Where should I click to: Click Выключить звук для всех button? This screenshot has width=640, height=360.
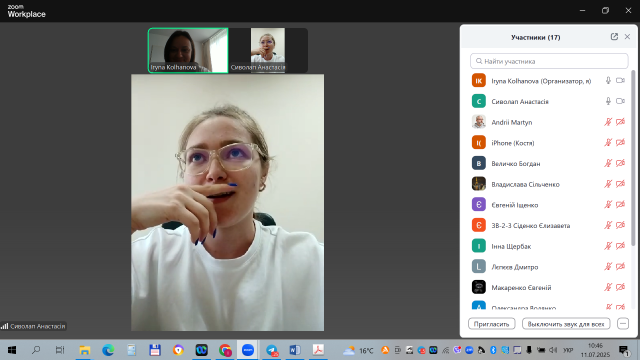566,324
